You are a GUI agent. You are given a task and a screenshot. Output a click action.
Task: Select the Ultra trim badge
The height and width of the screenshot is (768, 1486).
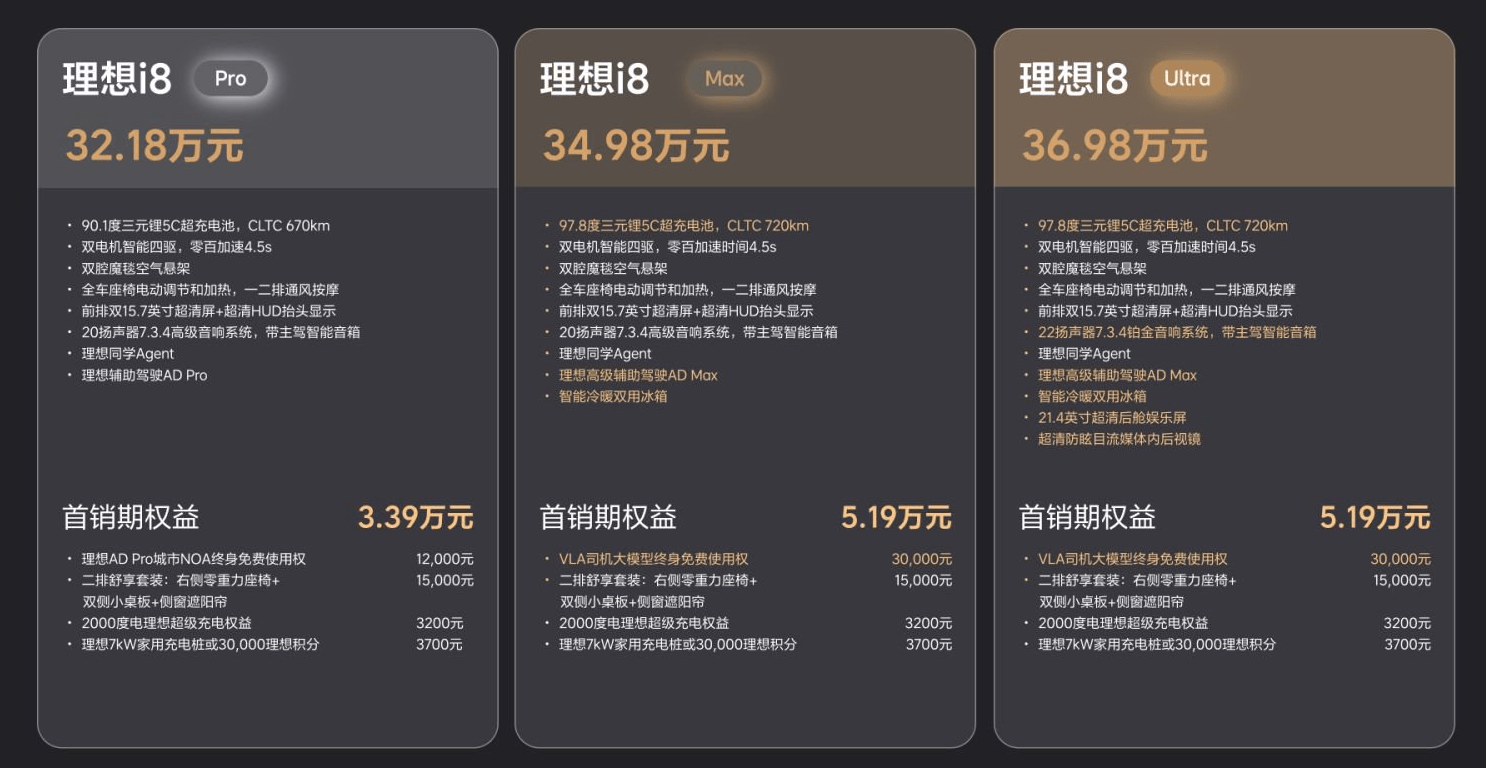(1187, 79)
